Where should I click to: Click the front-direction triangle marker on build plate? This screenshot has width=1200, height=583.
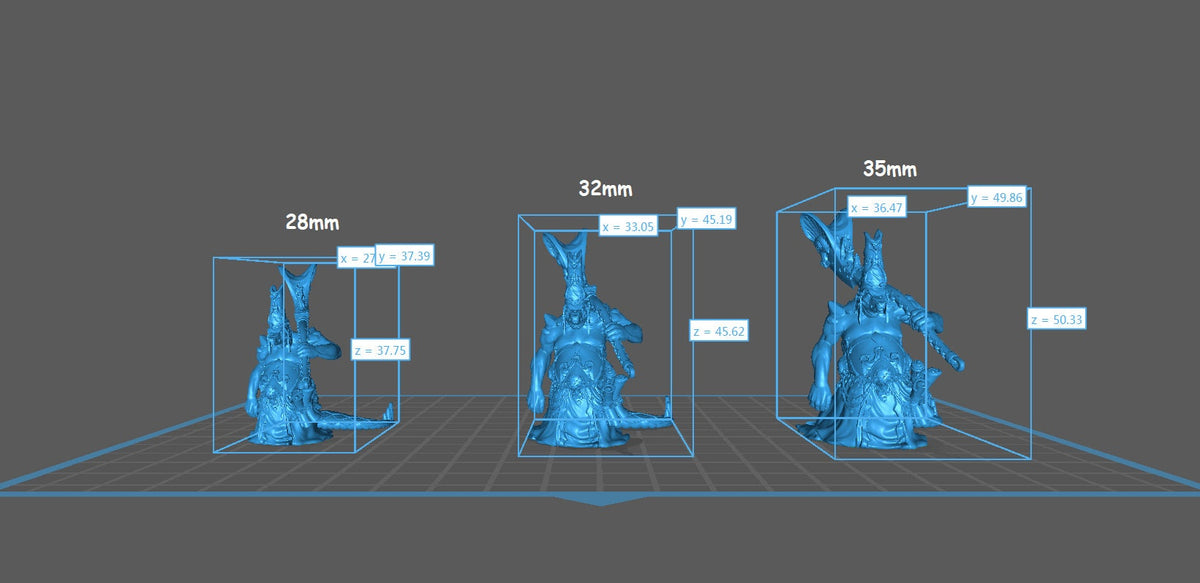(599, 499)
